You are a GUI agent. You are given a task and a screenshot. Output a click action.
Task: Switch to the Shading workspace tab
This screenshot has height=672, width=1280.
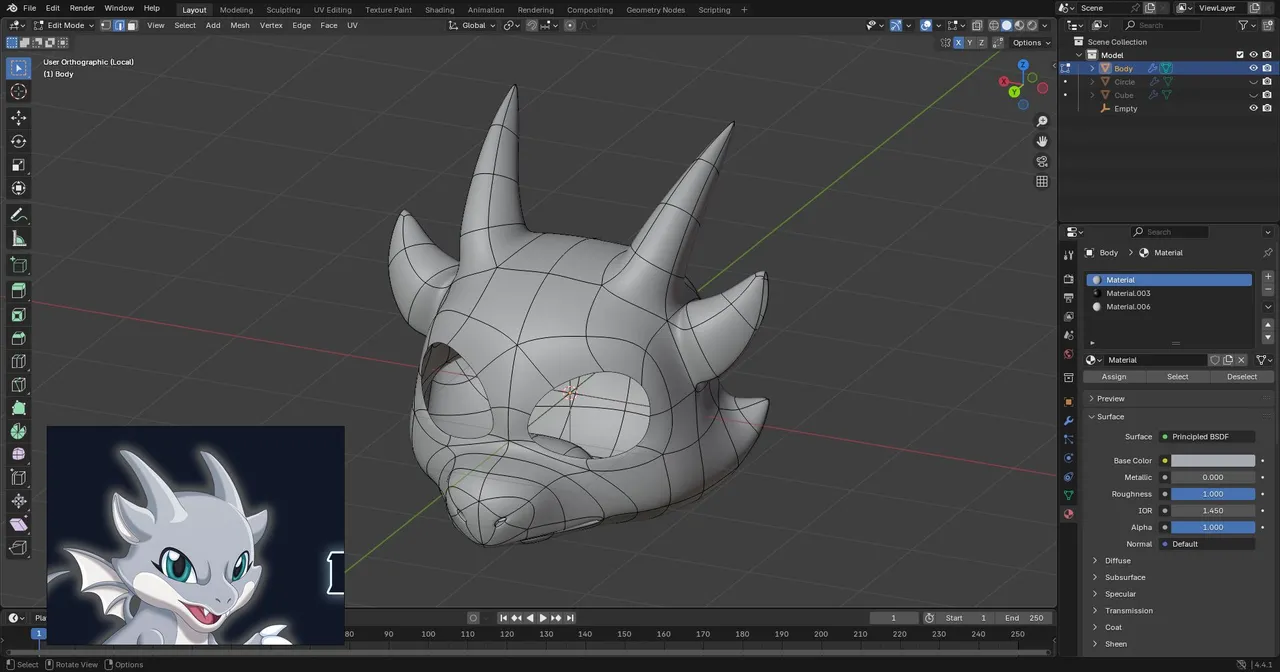[x=439, y=10]
